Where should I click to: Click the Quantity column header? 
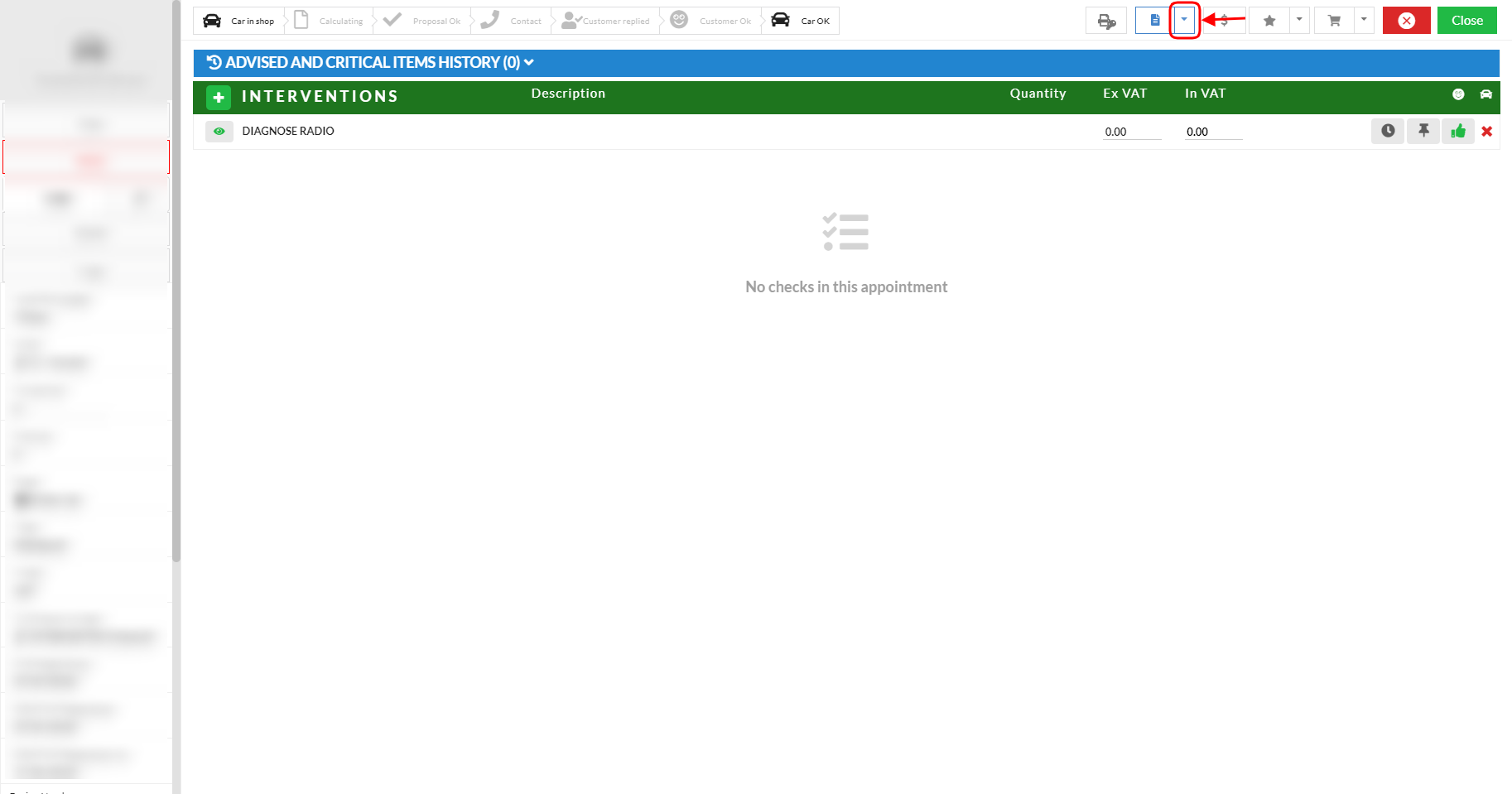coord(1038,94)
